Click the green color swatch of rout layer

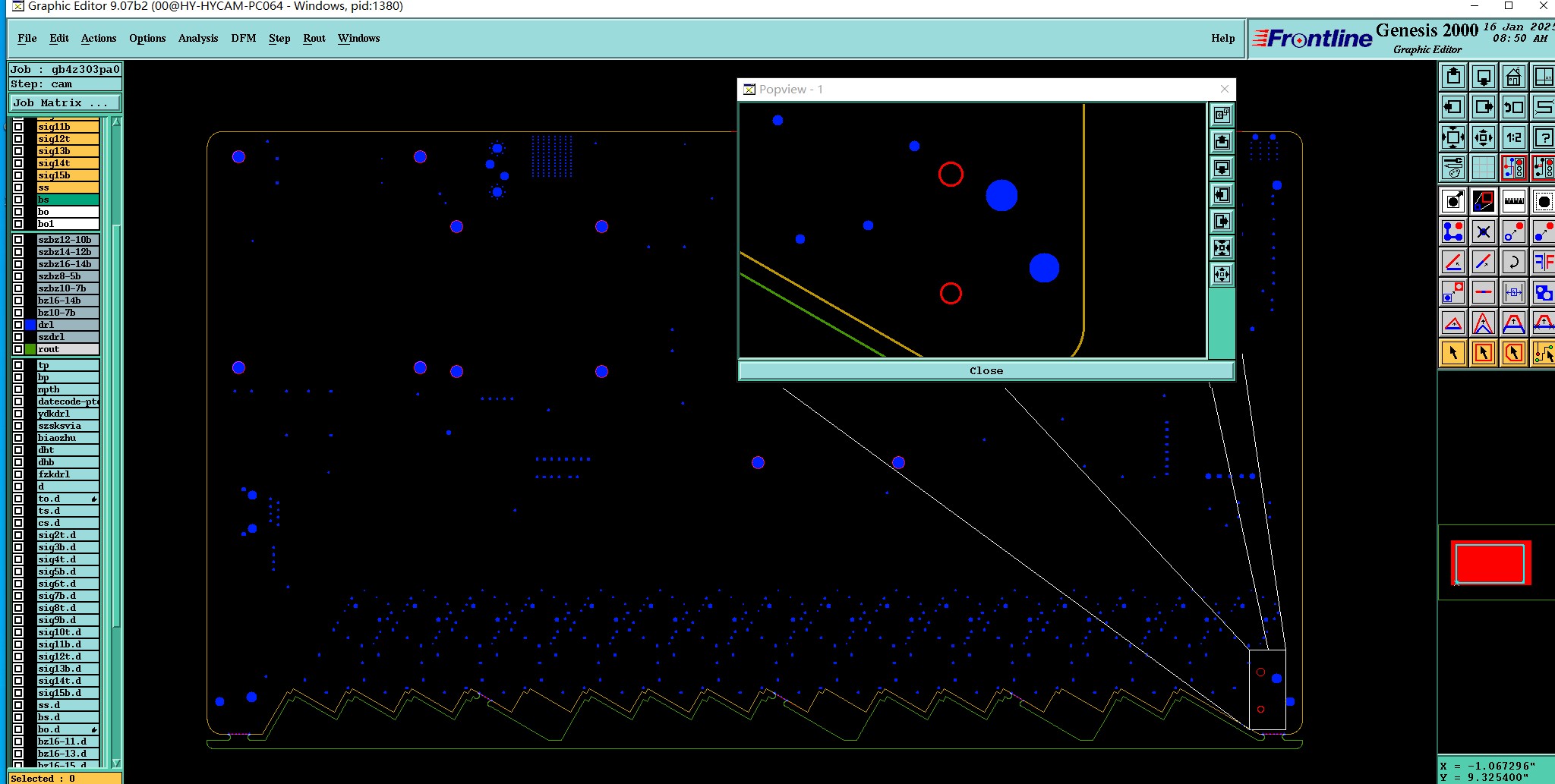[x=30, y=349]
